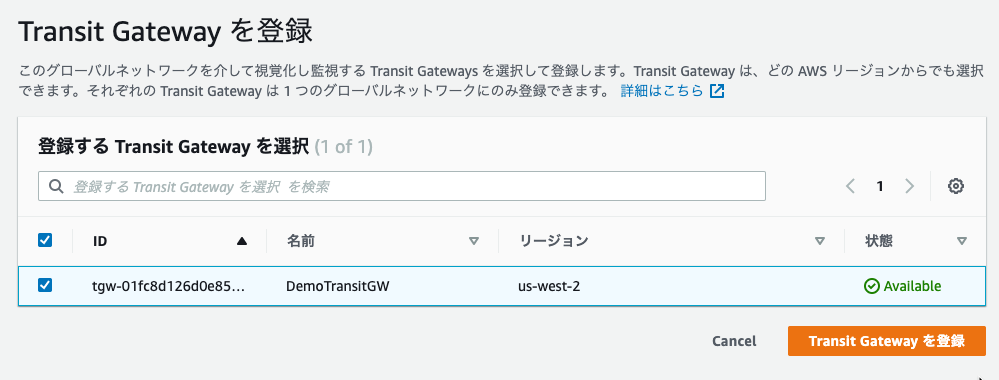This screenshot has height=380, width=999.
Task: Go to next page chevron
Action: tap(909, 186)
